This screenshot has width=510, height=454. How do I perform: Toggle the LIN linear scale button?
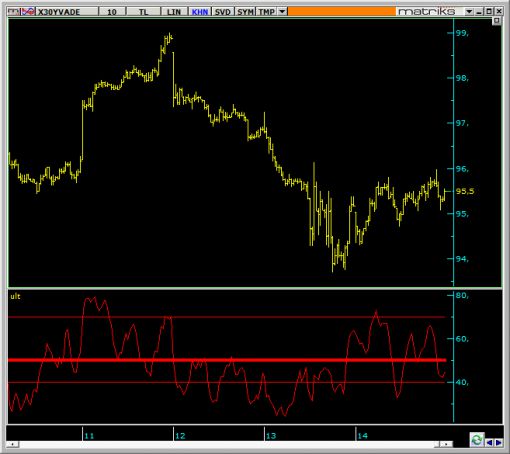tap(174, 12)
